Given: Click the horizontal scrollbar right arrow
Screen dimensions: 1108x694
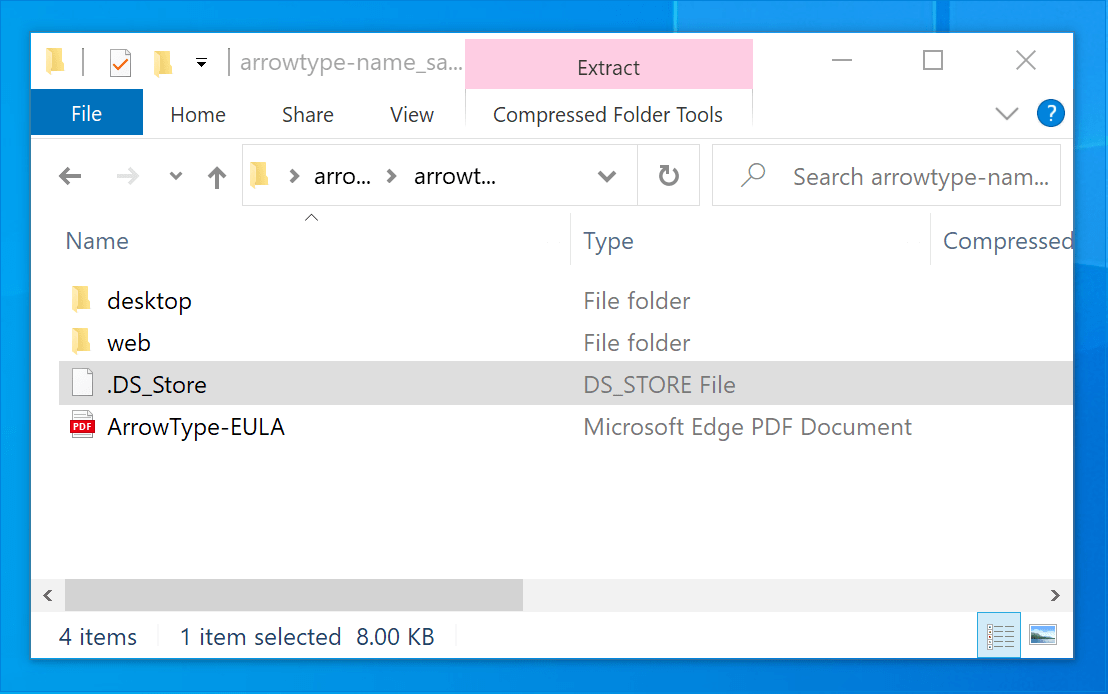Looking at the screenshot, I should pos(1055,595).
